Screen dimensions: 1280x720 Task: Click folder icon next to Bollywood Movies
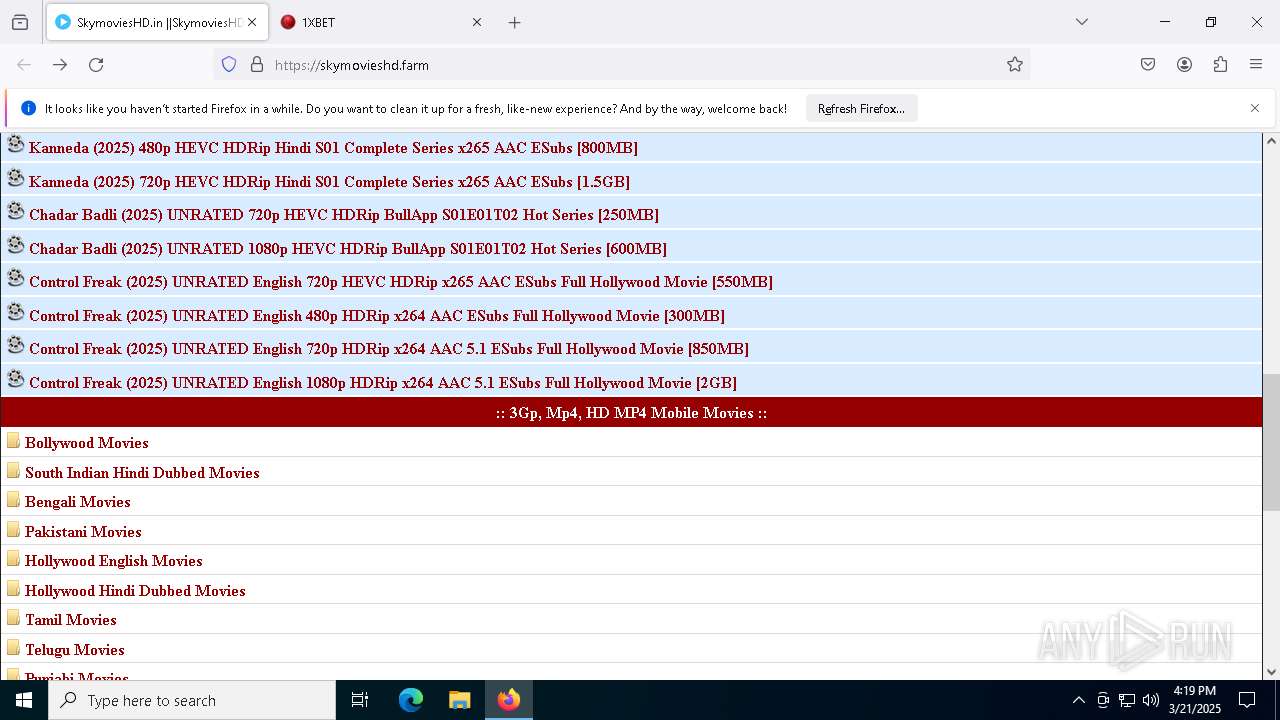click(x=13, y=441)
